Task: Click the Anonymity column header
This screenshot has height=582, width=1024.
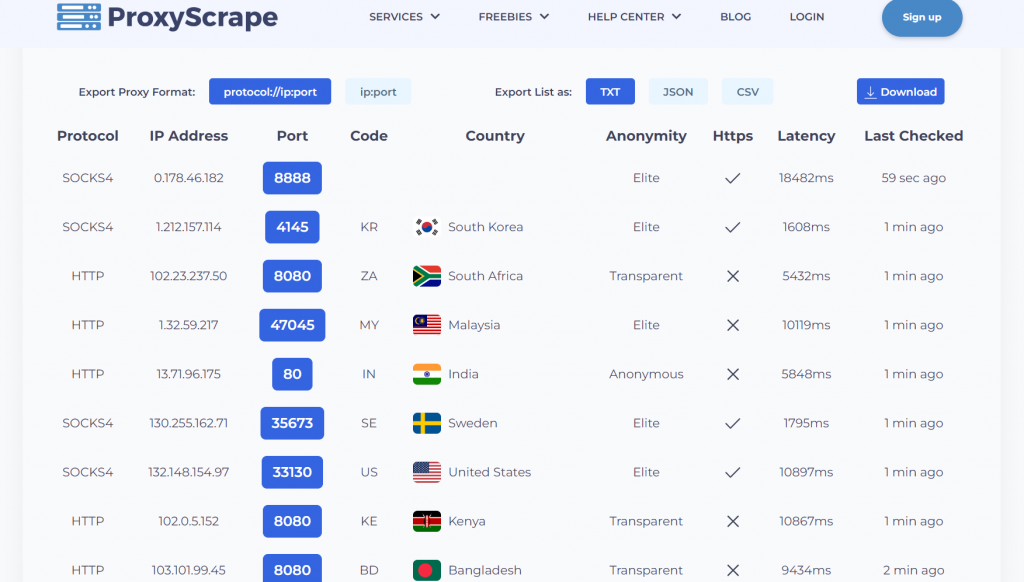Action: [x=646, y=136]
